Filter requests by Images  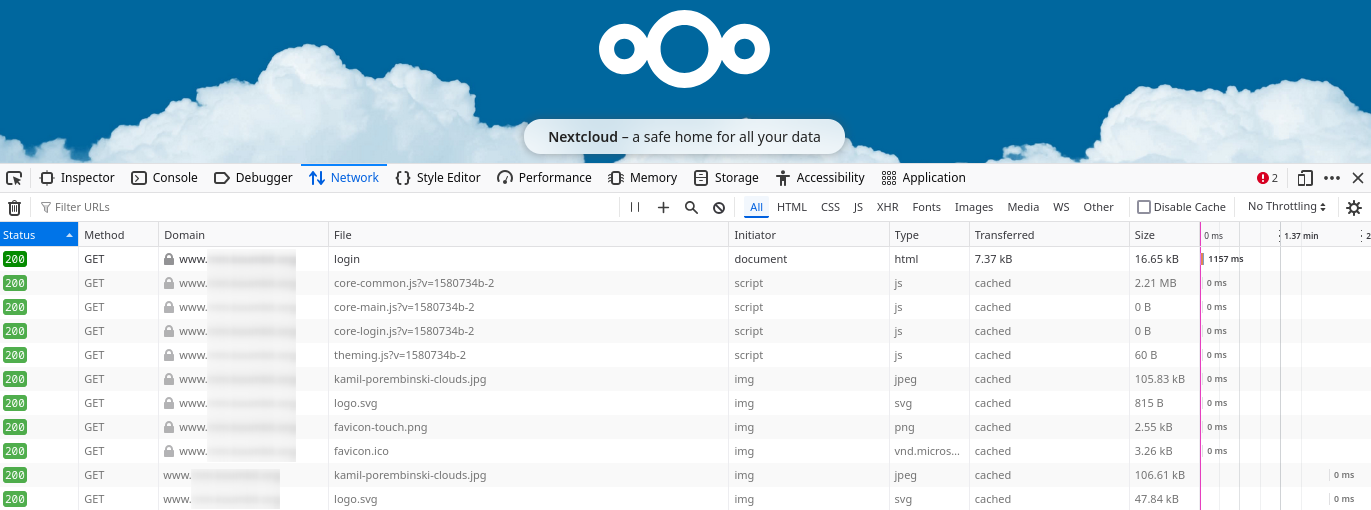click(x=974, y=207)
